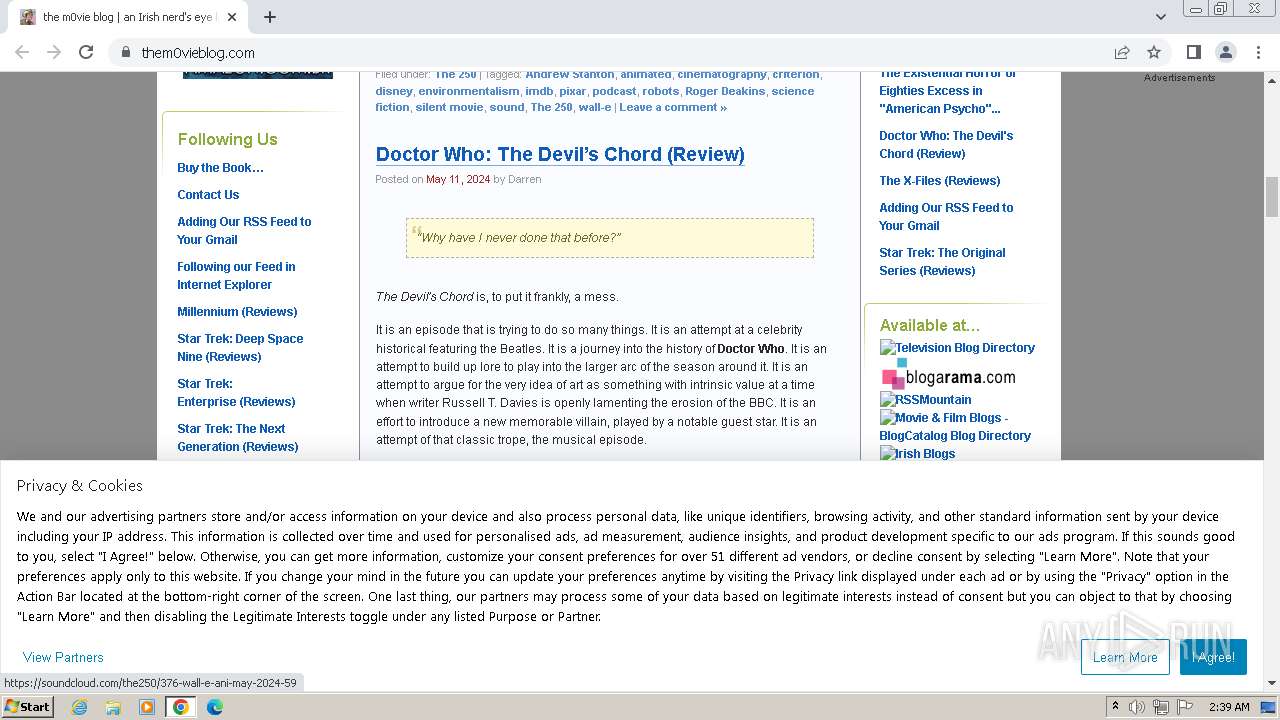The width and height of the screenshot is (1280, 720).
Task: Click the pixar tag link
Action: [572, 91]
